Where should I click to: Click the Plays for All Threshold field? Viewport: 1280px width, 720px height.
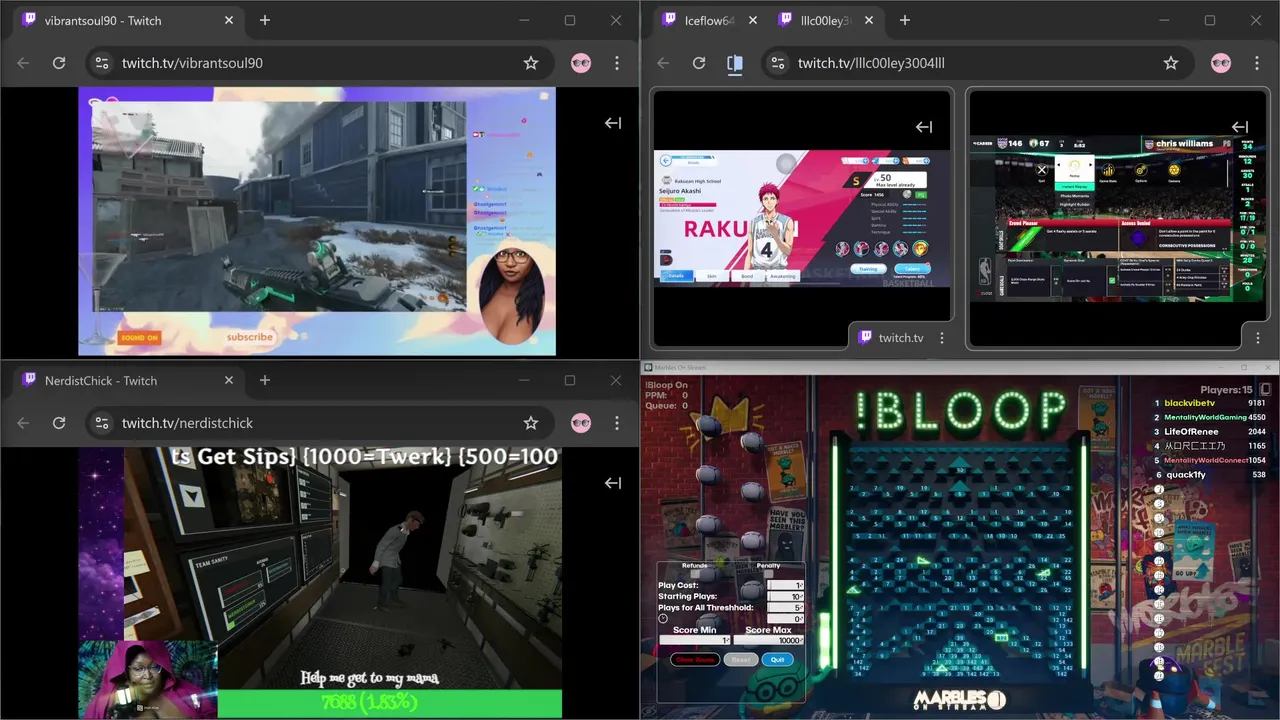point(785,607)
